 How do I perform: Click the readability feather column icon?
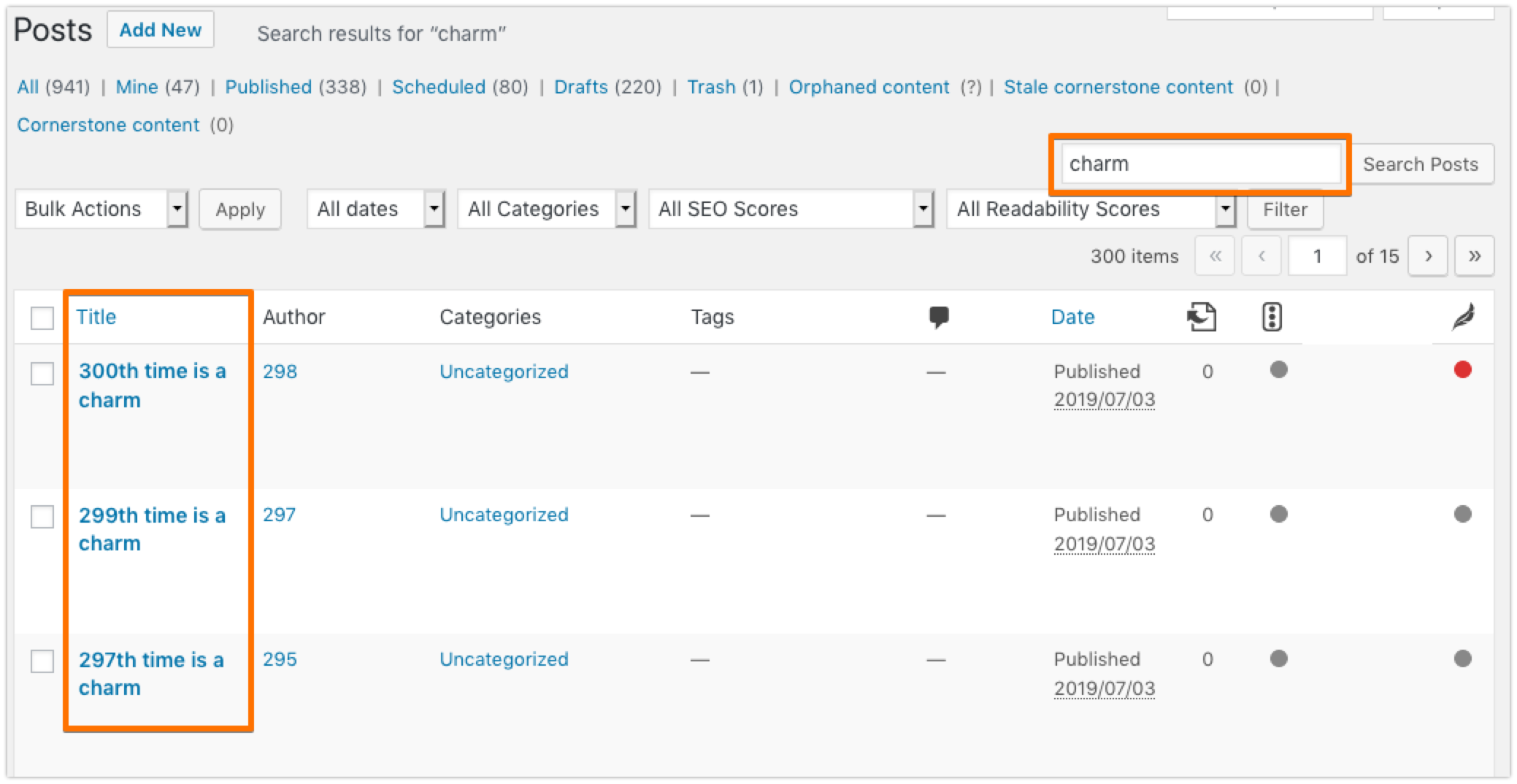(x=1463, y=317)
